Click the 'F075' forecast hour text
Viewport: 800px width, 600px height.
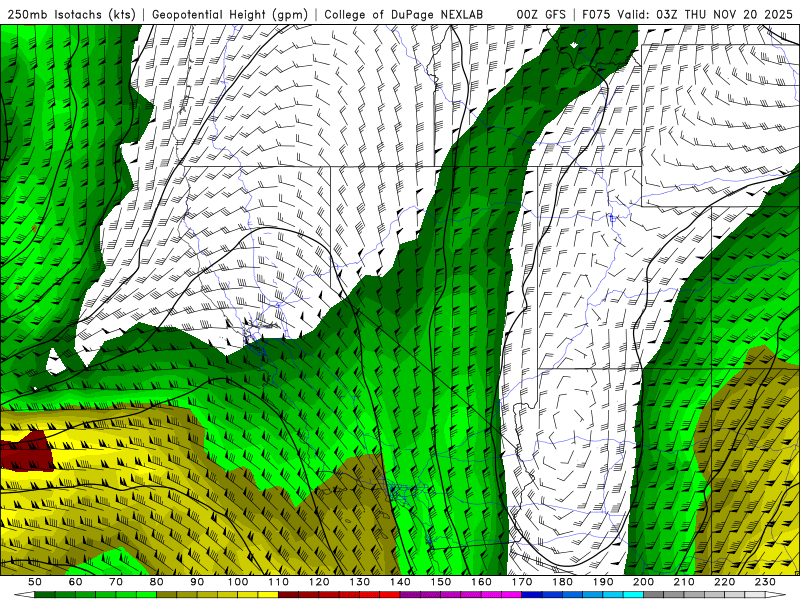click(596, 14)
